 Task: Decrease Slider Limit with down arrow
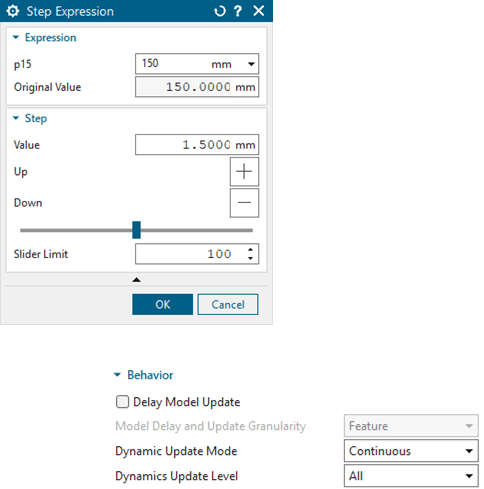point(251,258)
